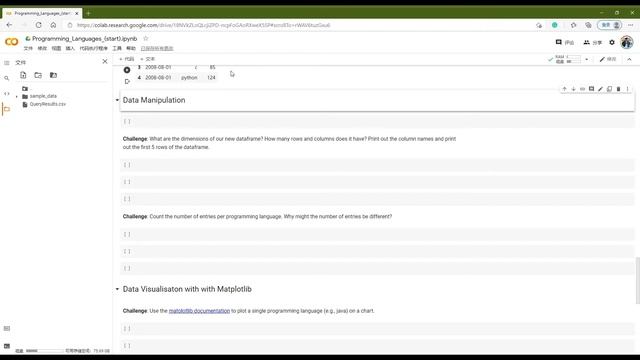Run the current code cell

pos(127,70)
